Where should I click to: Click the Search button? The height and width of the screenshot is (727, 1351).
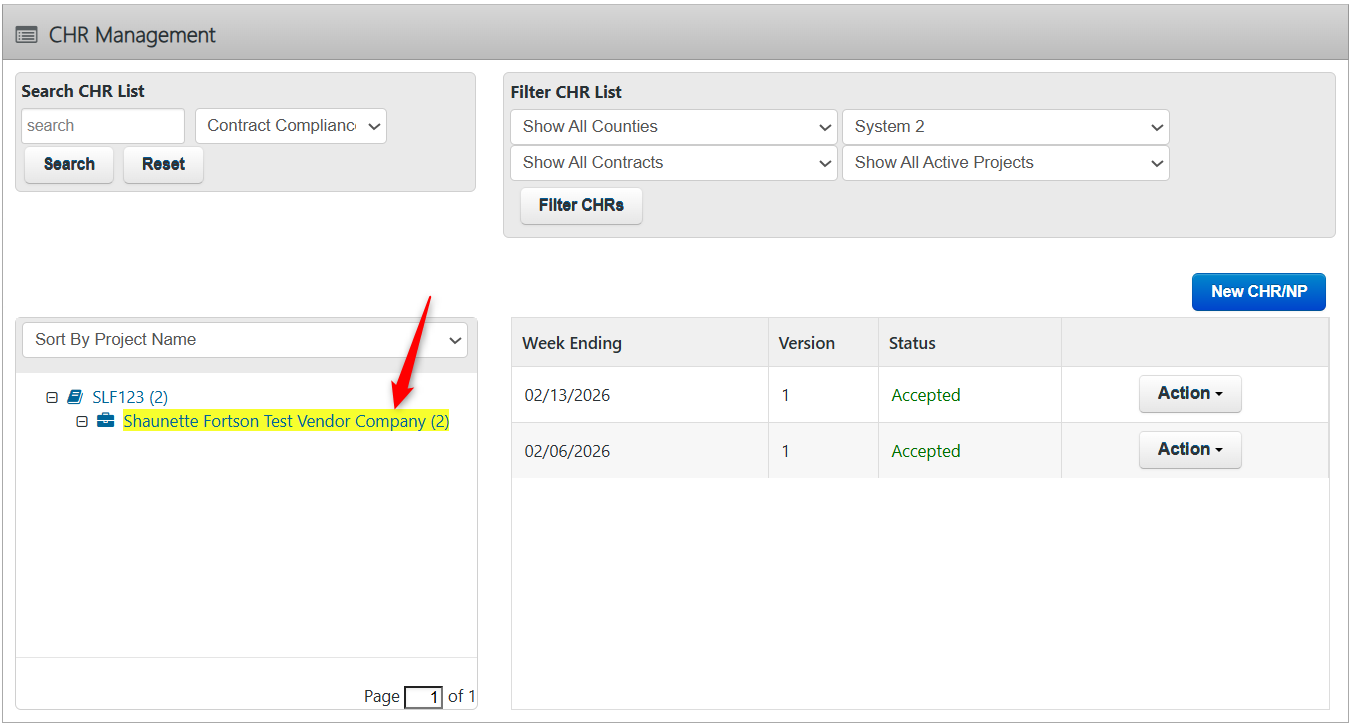(68, 164)
